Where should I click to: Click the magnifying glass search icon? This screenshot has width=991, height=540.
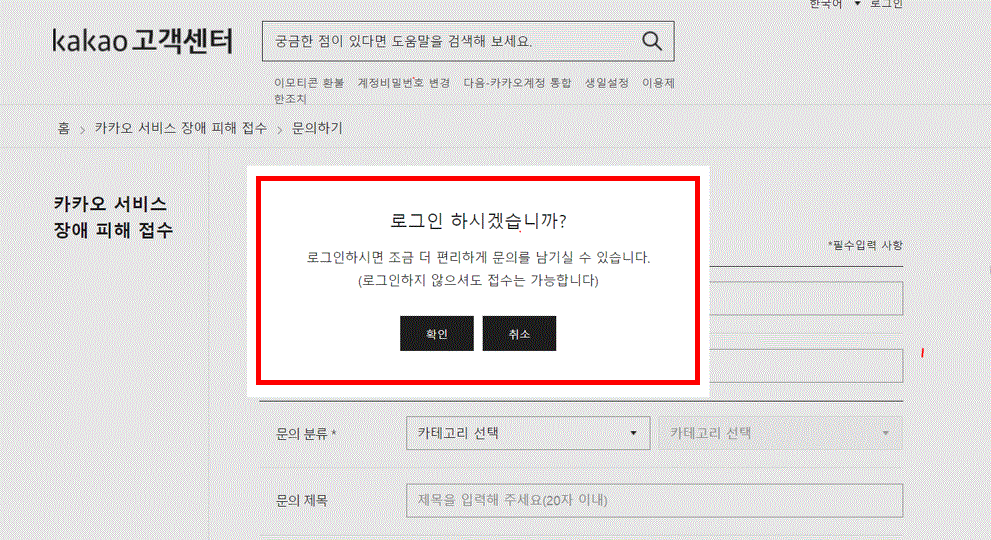pos(652,41)
